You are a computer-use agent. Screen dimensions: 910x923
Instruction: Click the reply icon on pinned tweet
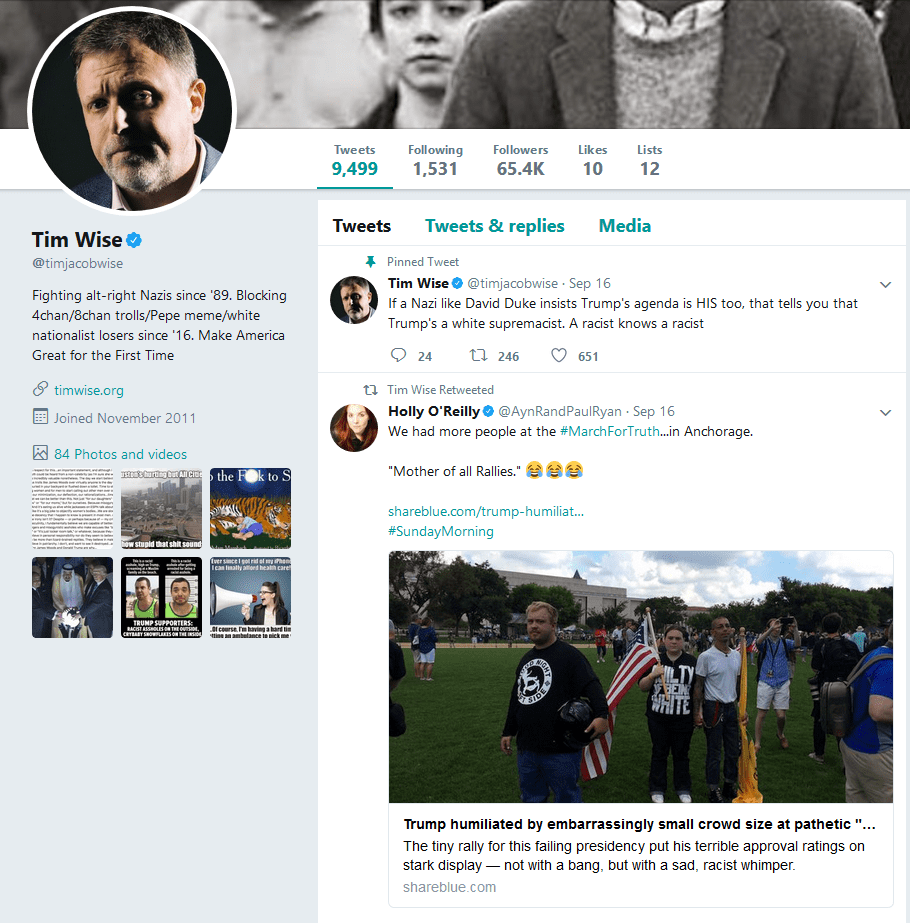[398, 355]
